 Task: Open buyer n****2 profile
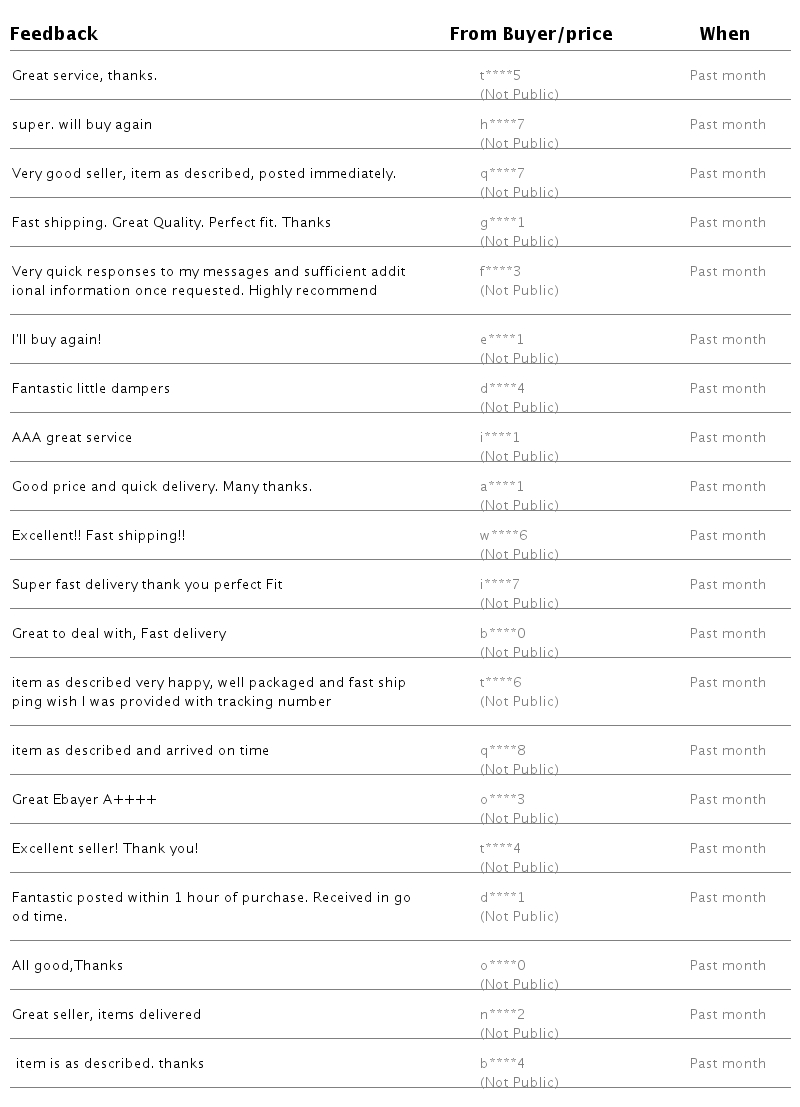tap(502, 1015)
